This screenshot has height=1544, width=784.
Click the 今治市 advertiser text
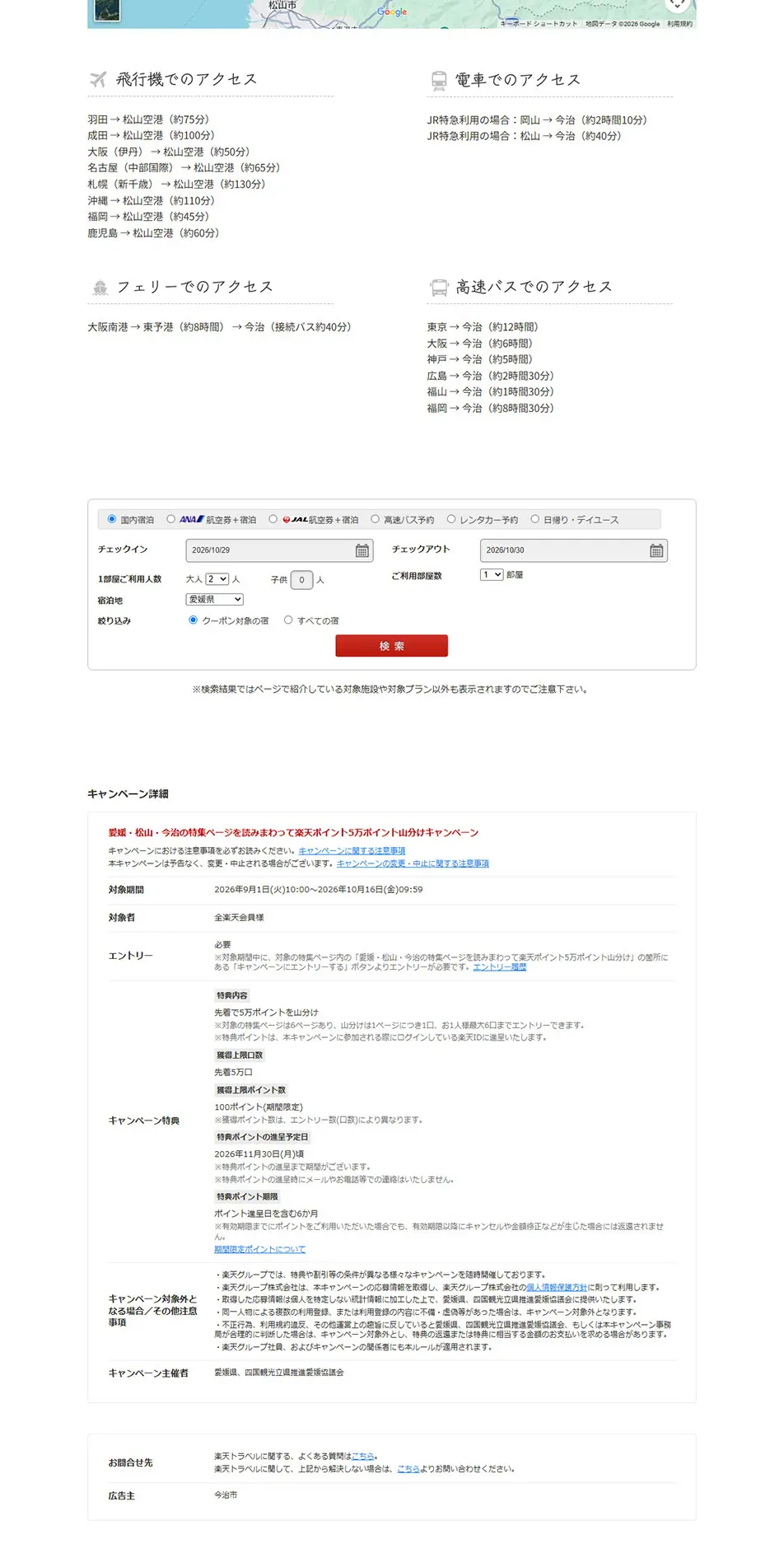click(226, 1495)
